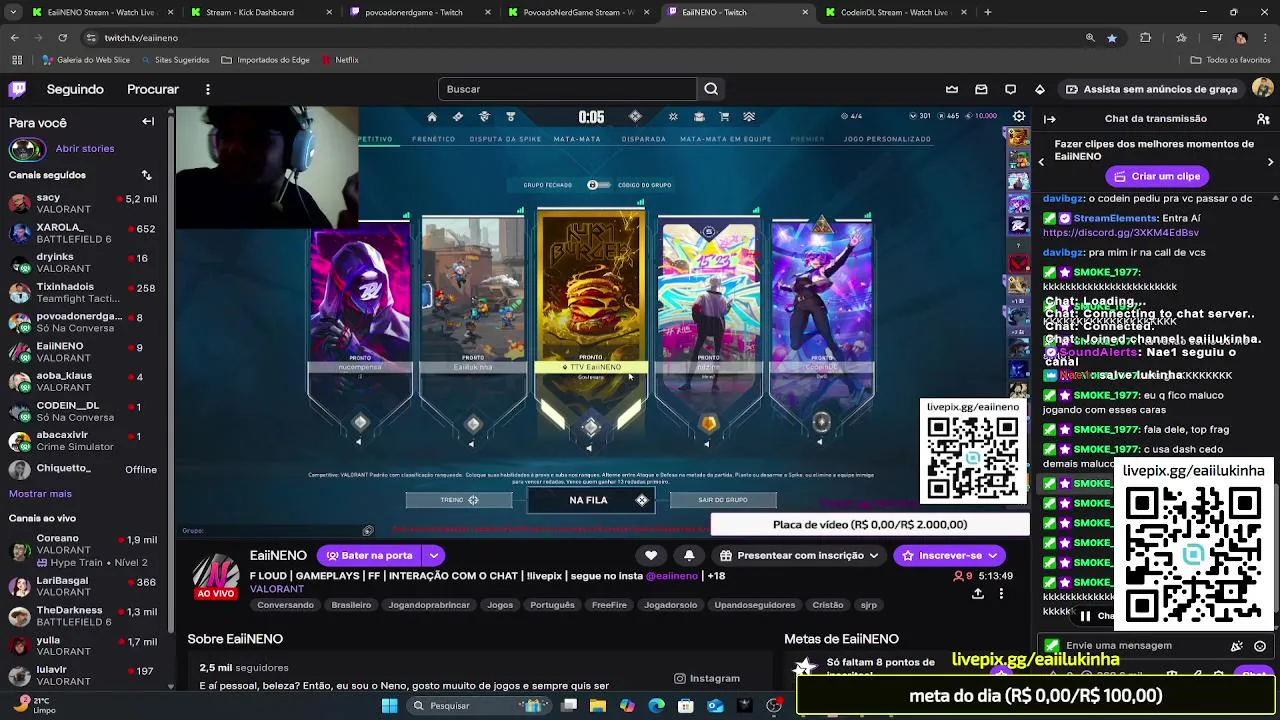Viewport: 1280px width, 720px height.
Task: Click SAIR DO GRUPO button
Action: point(722,500)
